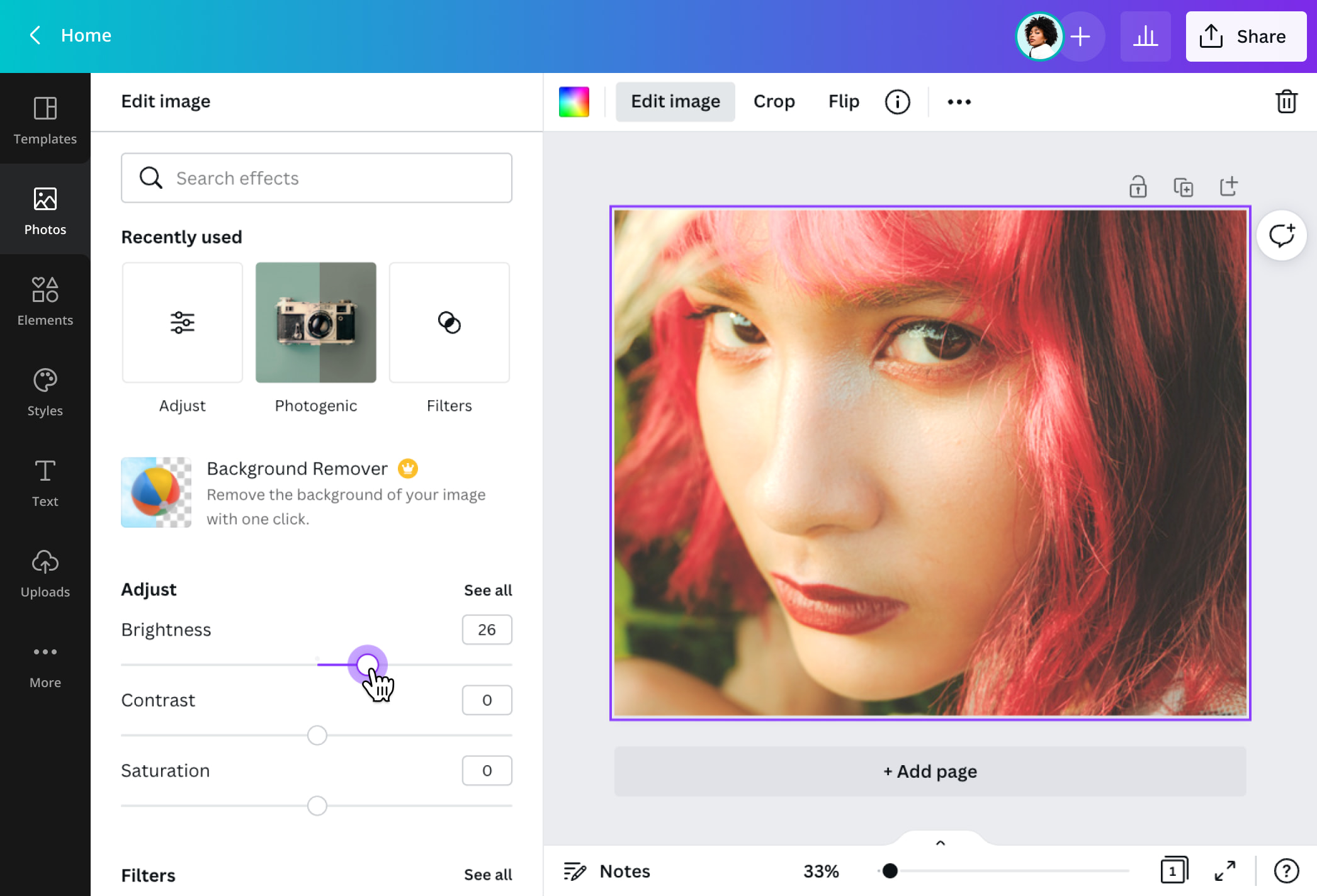
Task: Open the Elements panel
Action: [45, 301]
